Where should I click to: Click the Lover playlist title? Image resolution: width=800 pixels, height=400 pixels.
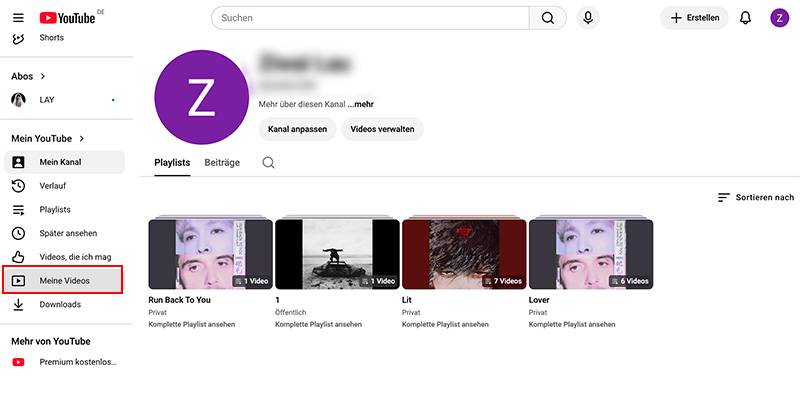pos(539,300)
